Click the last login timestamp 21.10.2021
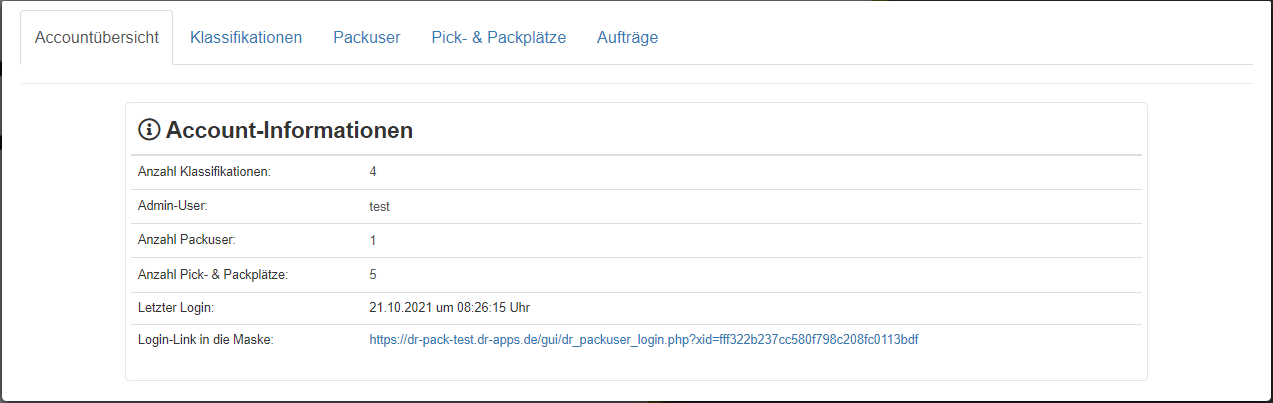Viewport: 1273px width, 403px height. (456, 306)
